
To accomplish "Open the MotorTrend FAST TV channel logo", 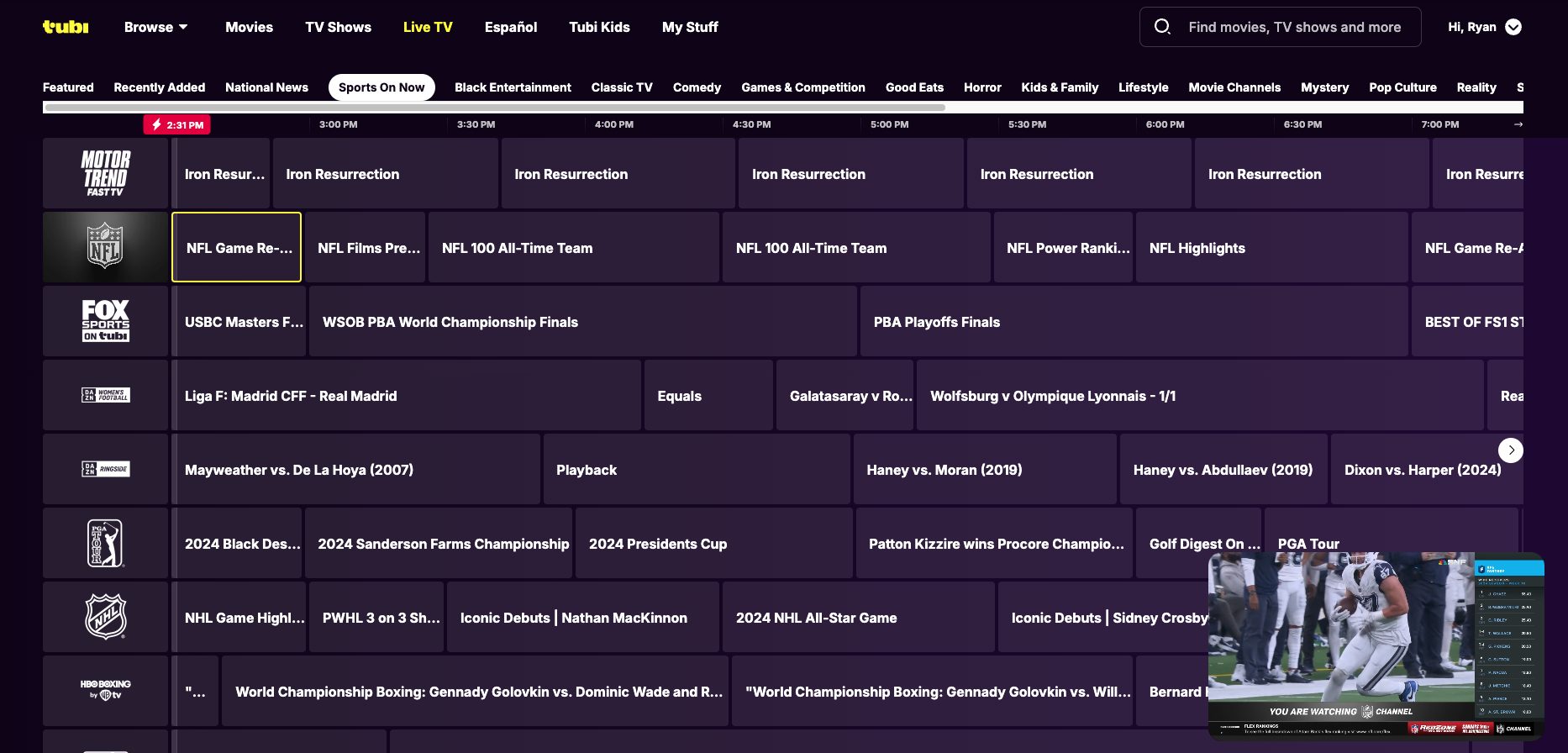I will click(105, 173).
